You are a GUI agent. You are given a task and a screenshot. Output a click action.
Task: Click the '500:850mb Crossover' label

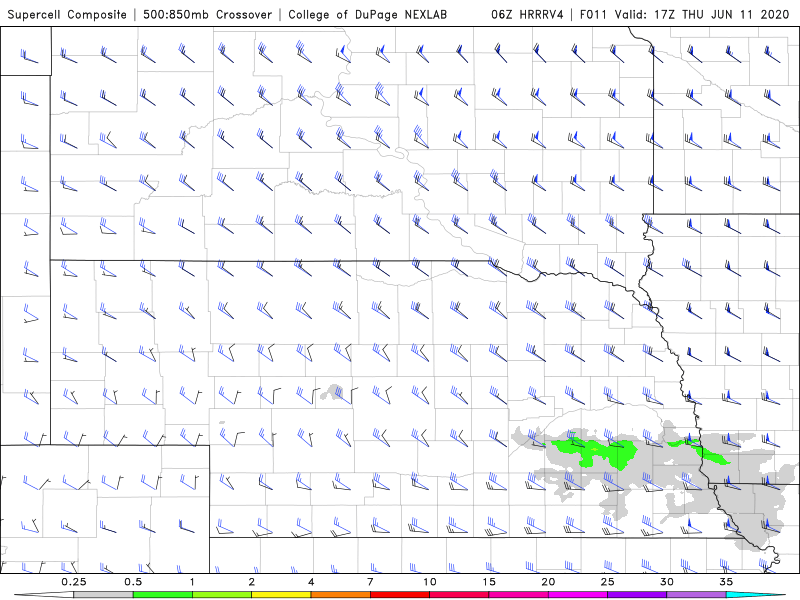point(207,14)
